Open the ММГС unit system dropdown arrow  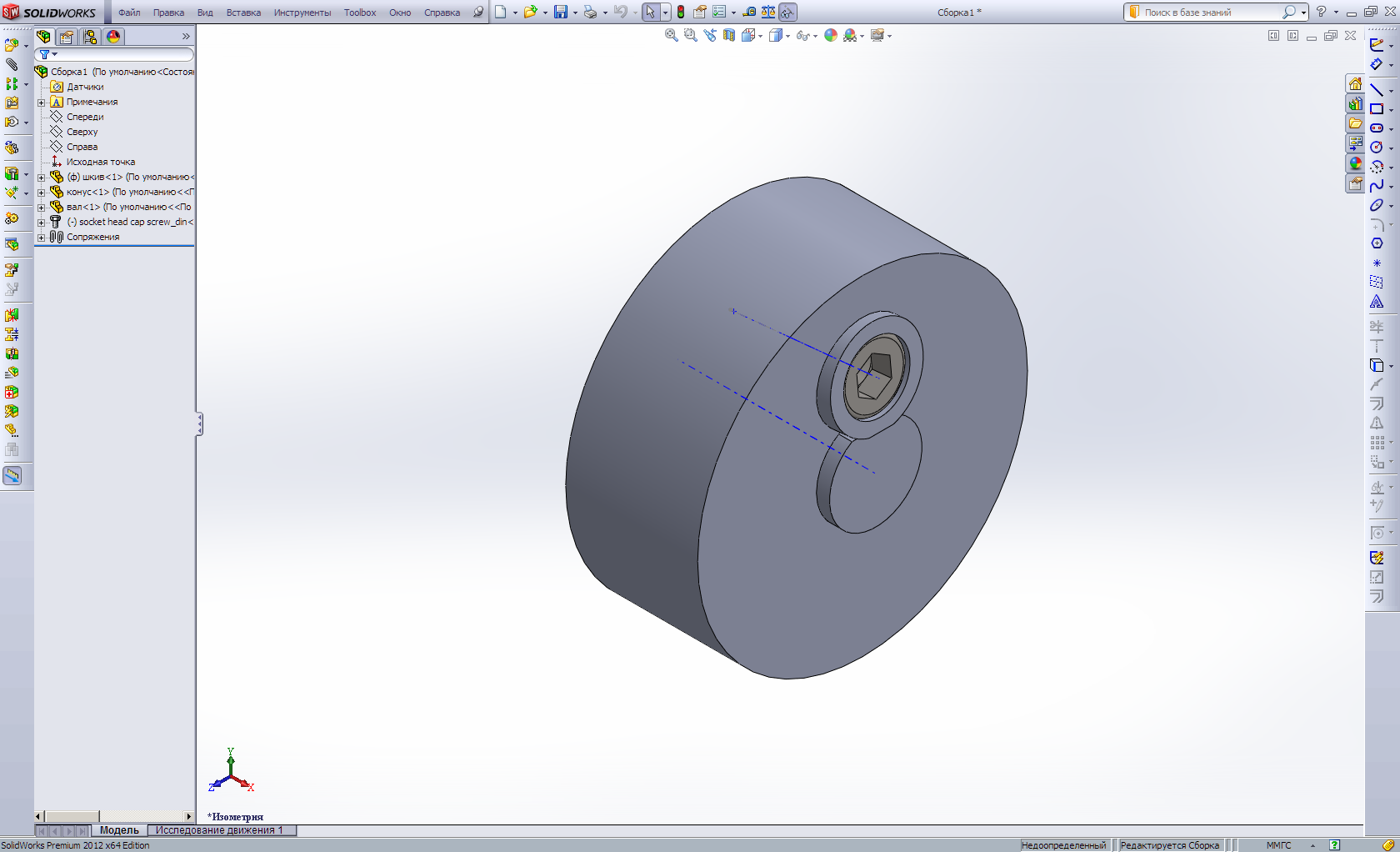pos(1312,845)
